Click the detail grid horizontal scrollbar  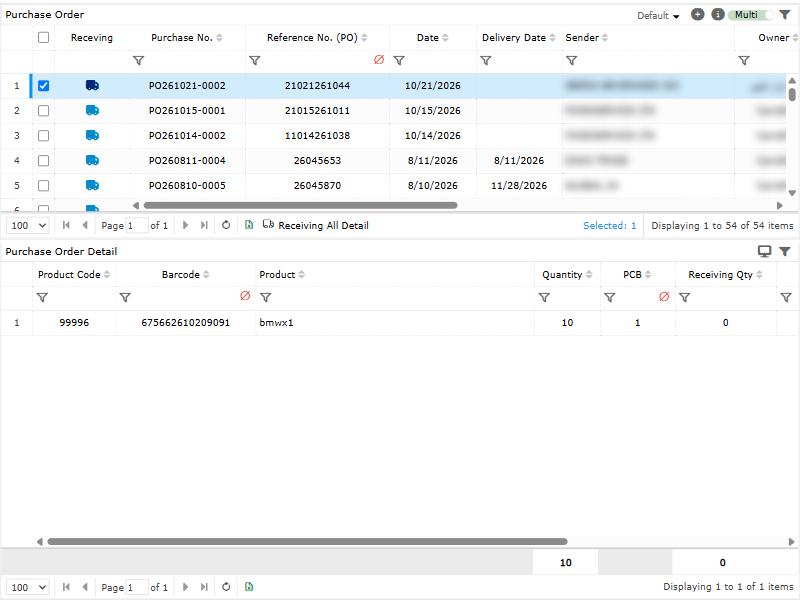pos(307,541)
